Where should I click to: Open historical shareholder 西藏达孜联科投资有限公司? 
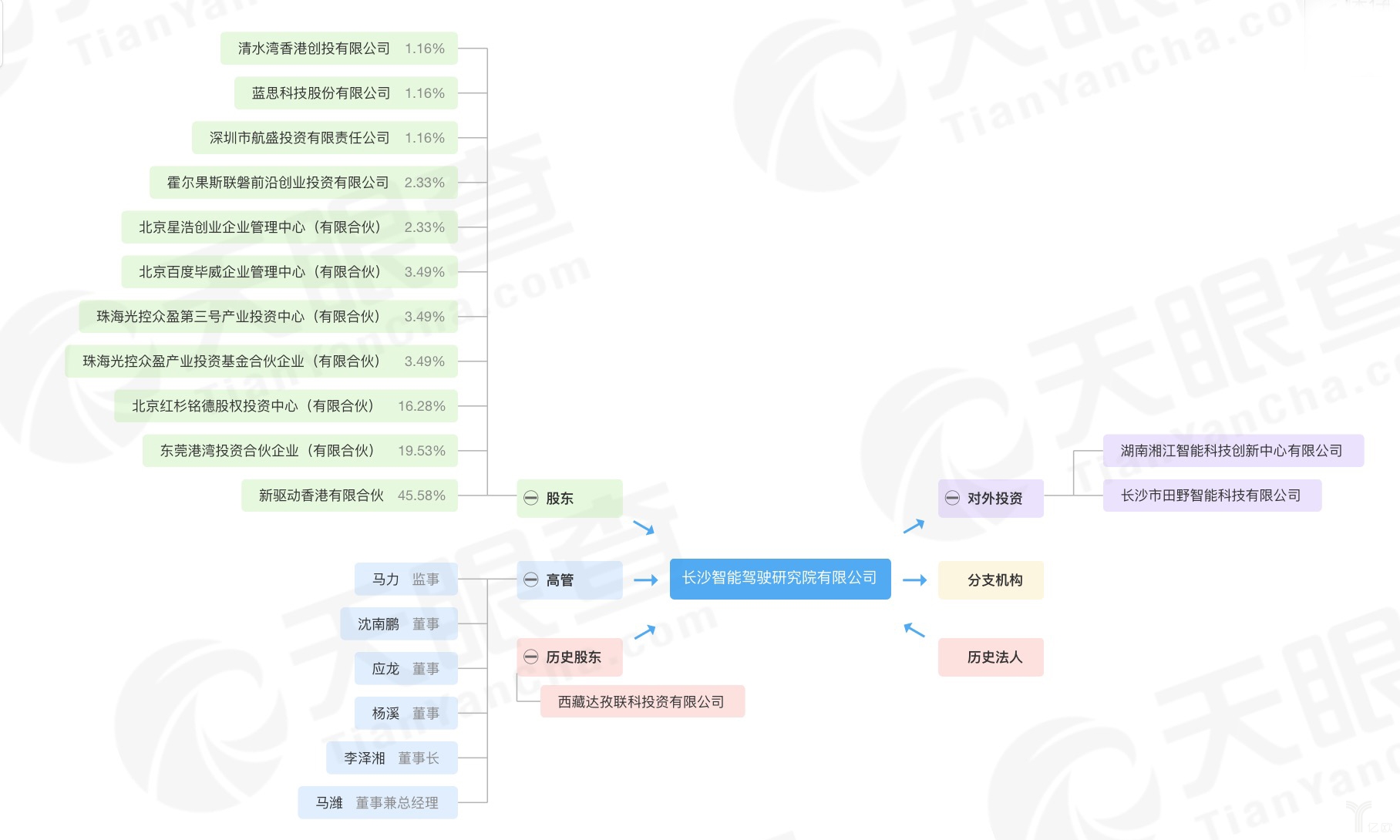[642, 702]
